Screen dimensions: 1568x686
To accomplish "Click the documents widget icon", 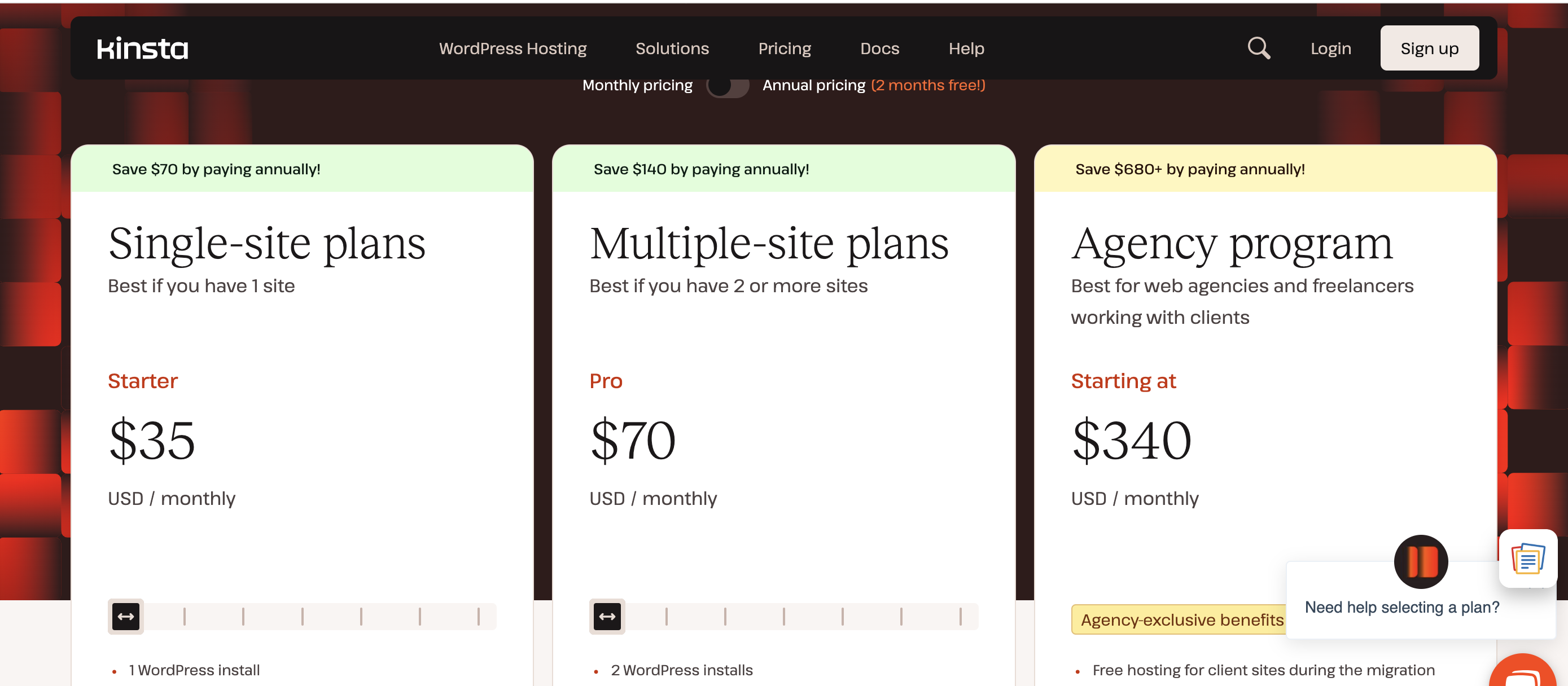I will (1527, 559).
